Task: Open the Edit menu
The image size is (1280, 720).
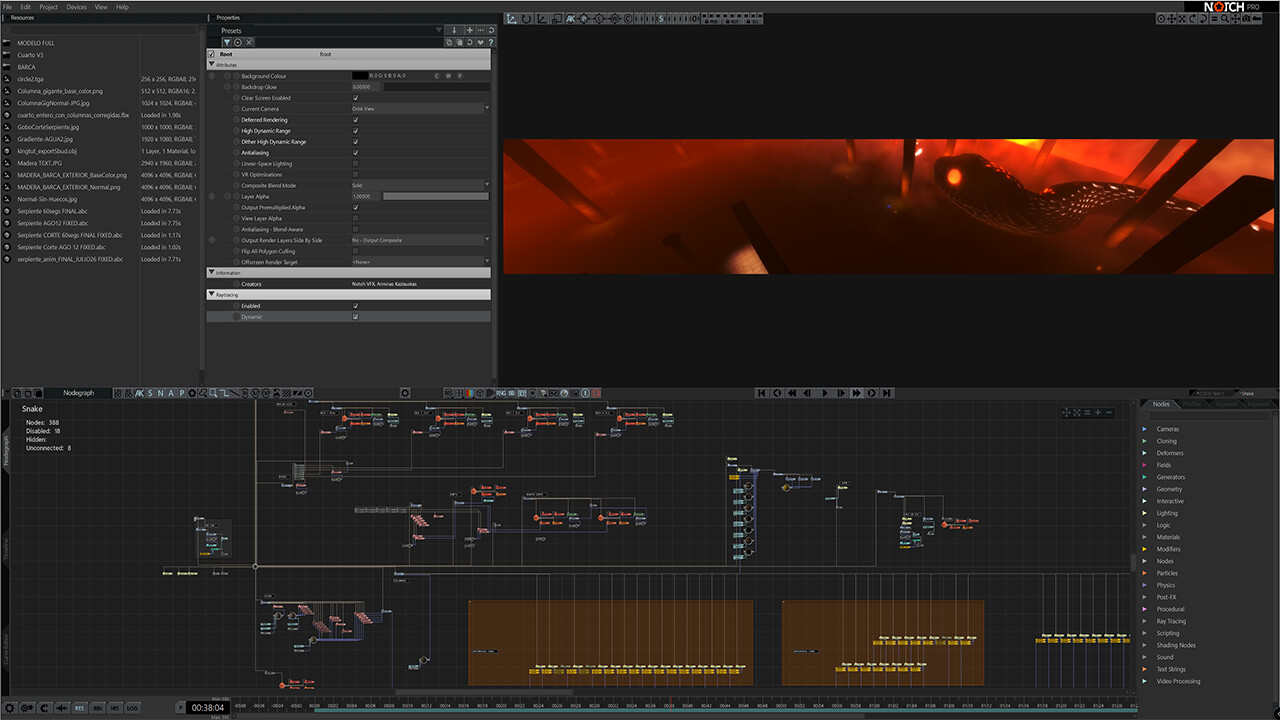Action: [x=26, y=7]
